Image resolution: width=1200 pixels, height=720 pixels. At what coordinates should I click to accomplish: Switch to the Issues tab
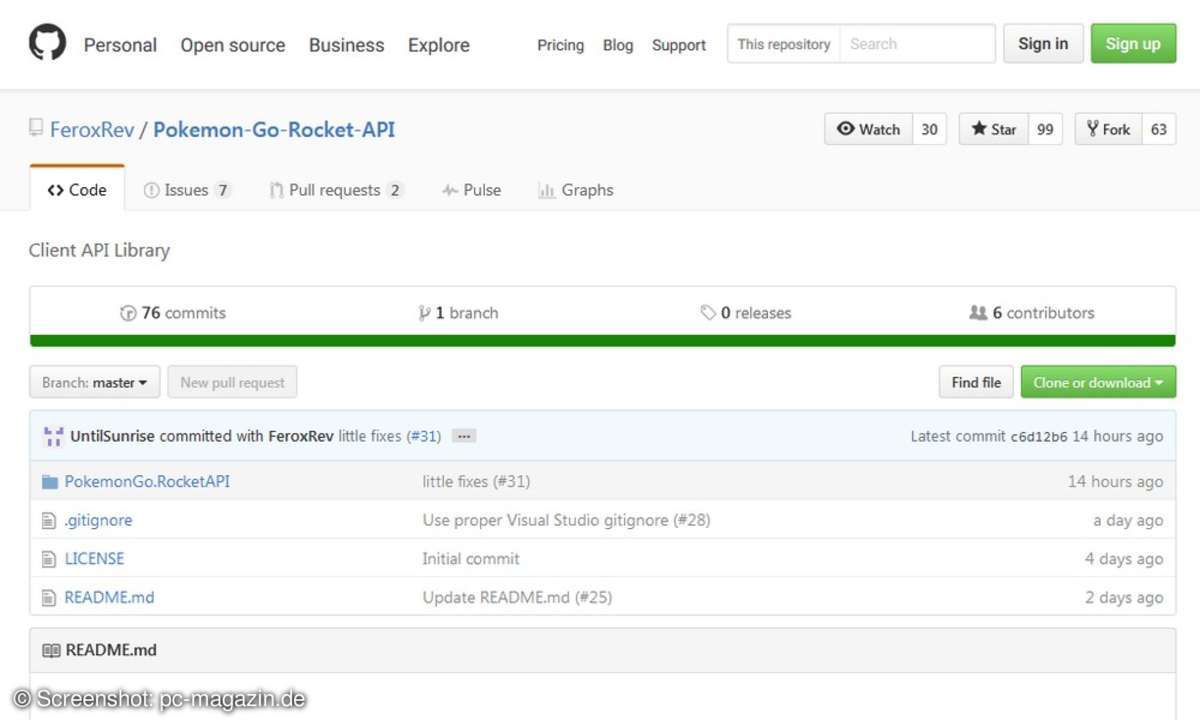187,190
